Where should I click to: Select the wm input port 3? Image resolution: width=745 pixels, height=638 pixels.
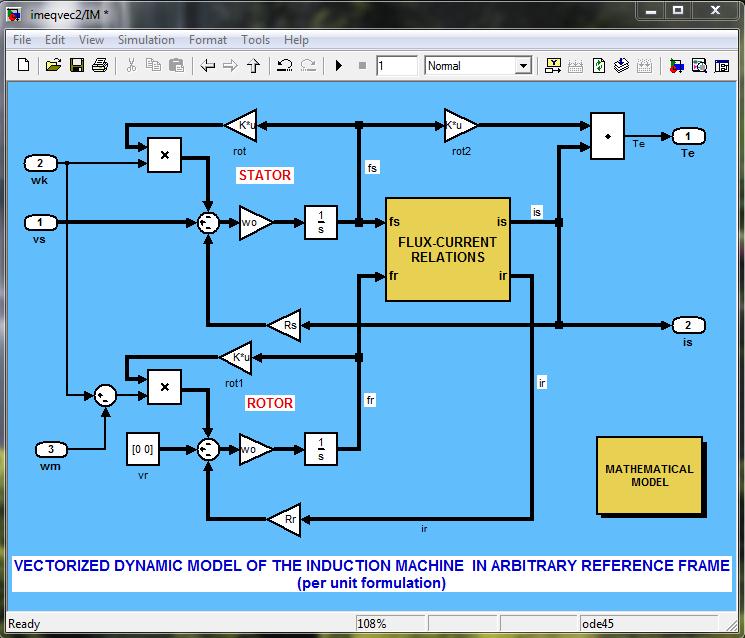pos(51,449)
